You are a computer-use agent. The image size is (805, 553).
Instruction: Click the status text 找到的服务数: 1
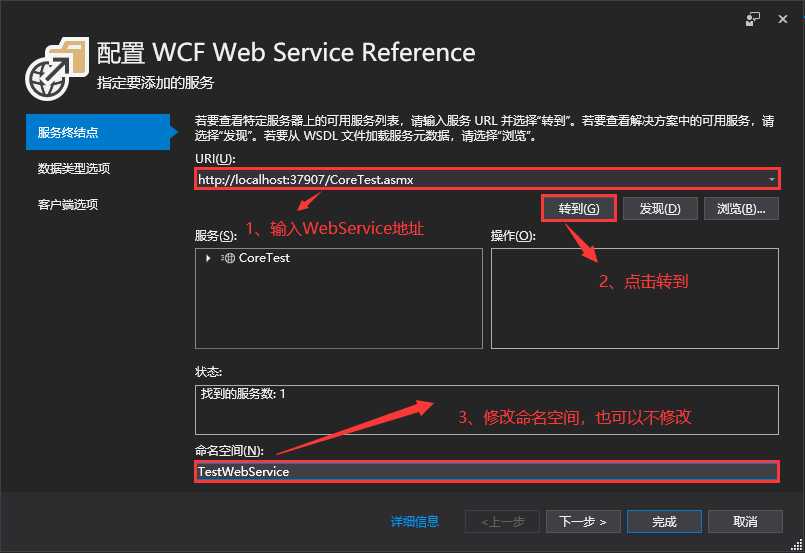tap(243, 394)
